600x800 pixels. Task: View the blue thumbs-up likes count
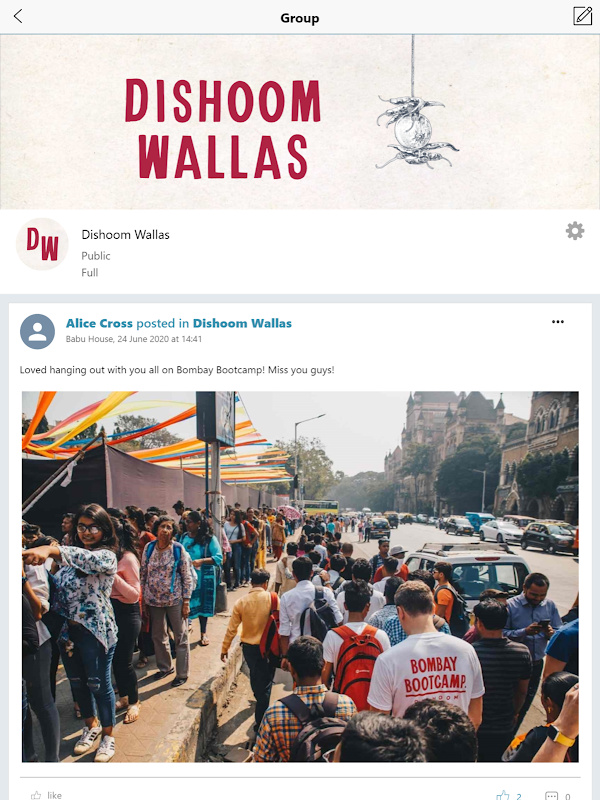tap(509, 795)
